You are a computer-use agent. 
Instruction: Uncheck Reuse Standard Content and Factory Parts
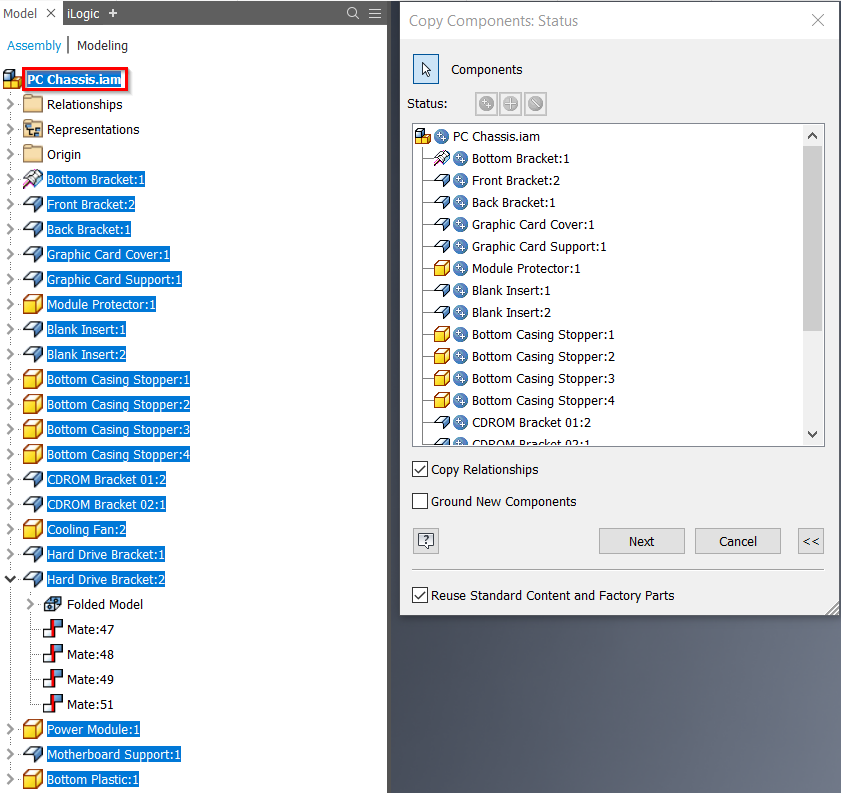pyautogui.click(x=419, y=594)
